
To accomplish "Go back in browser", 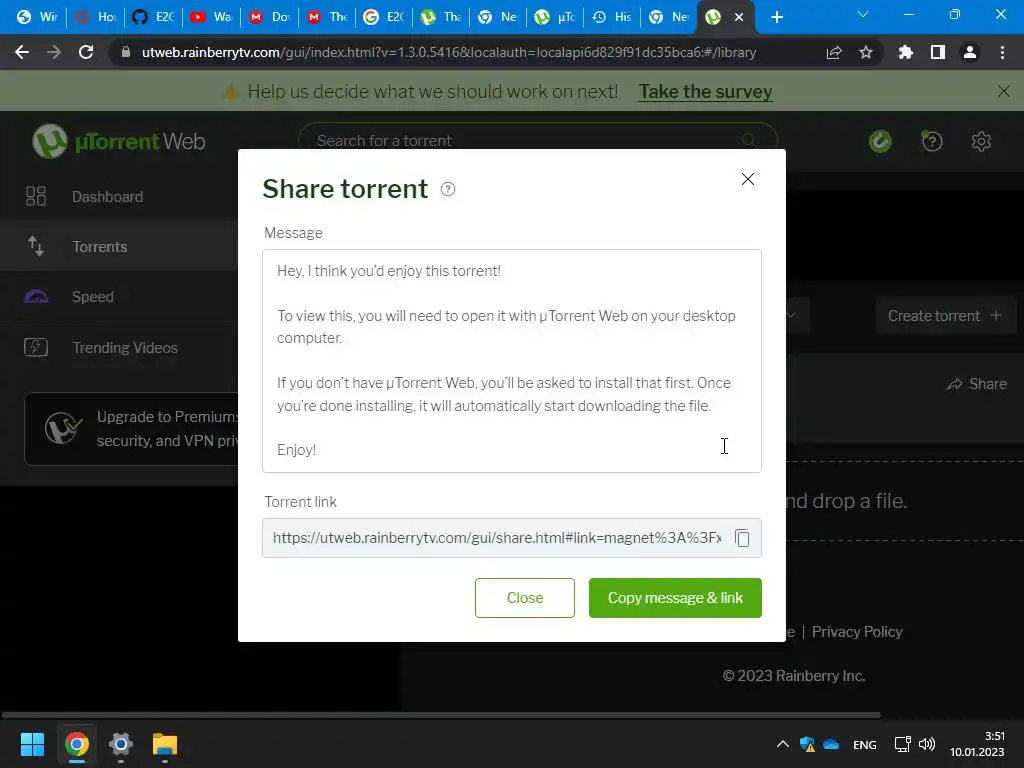I will (x=22, y=52).
